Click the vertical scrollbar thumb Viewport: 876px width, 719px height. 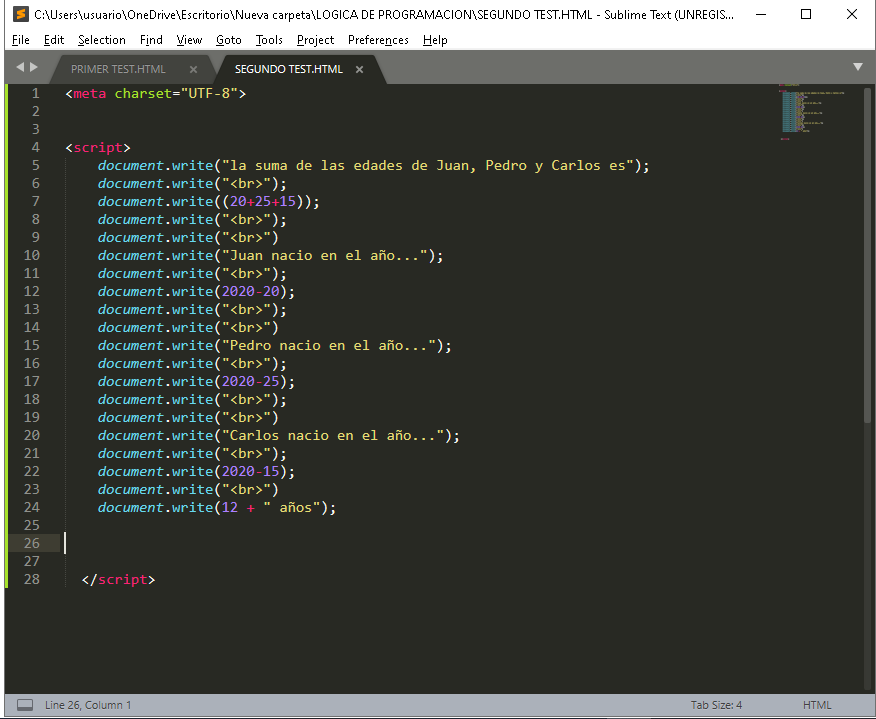[867, 254]
